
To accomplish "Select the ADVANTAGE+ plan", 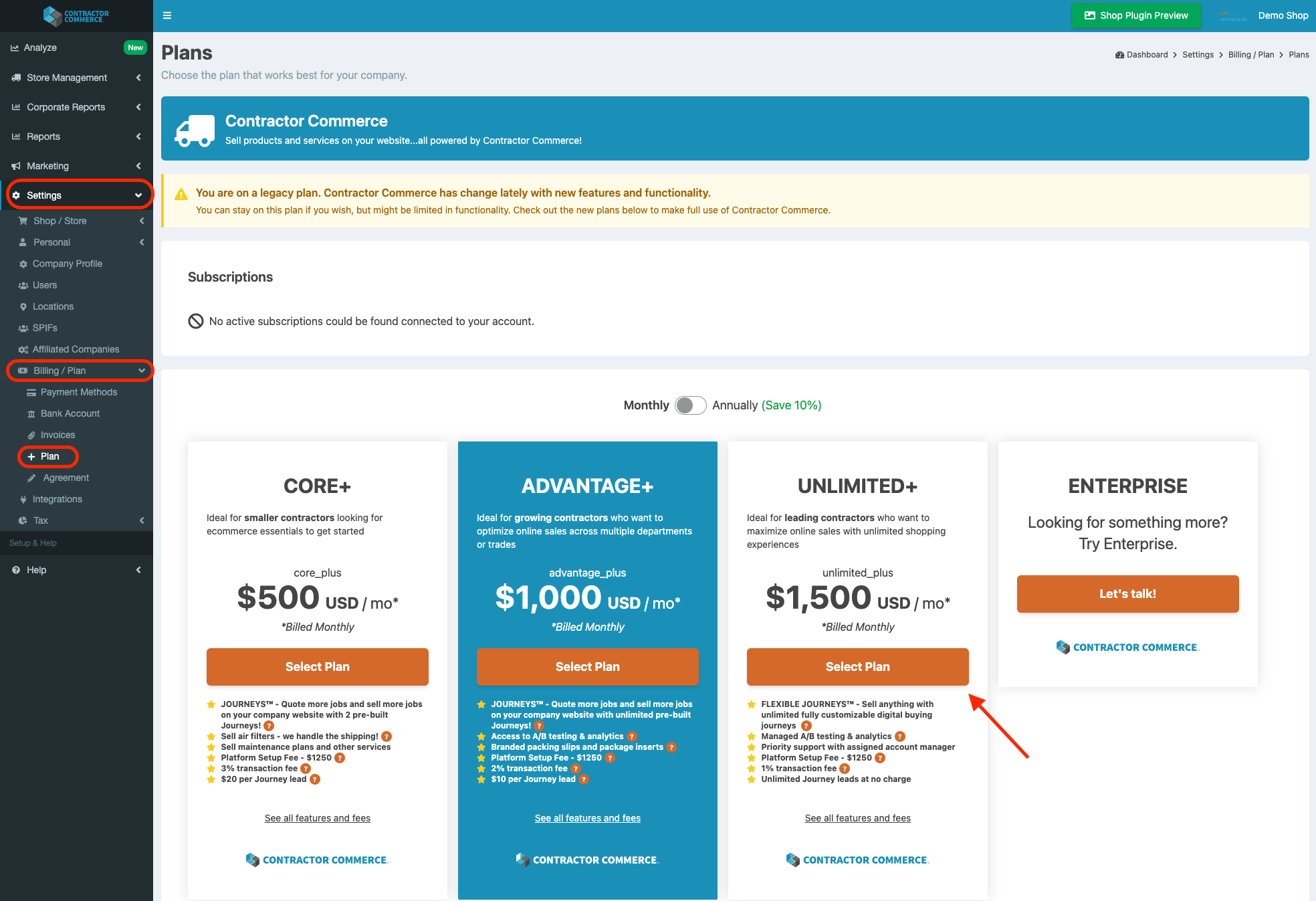I will tap(588, 667).
